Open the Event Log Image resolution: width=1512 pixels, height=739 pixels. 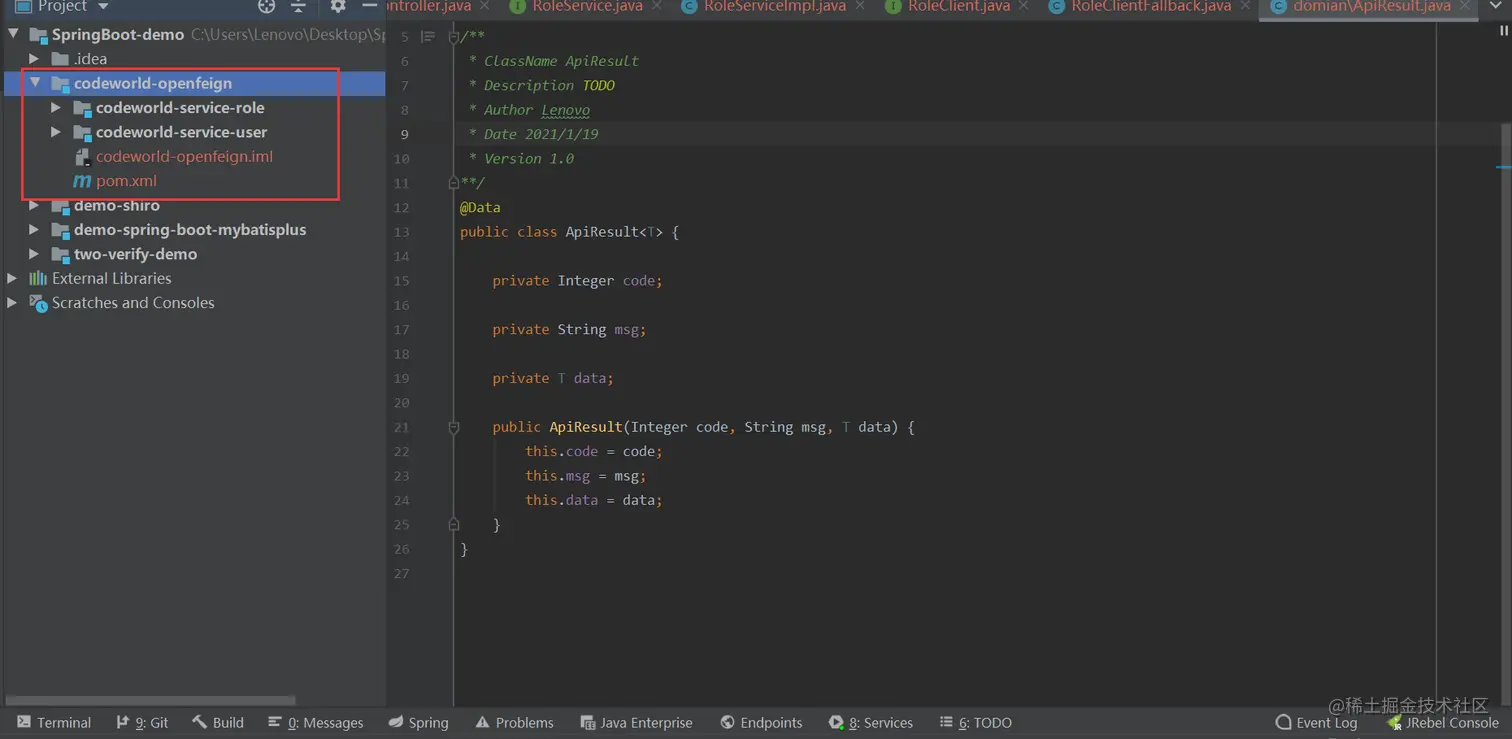(x=1316, y=722)
